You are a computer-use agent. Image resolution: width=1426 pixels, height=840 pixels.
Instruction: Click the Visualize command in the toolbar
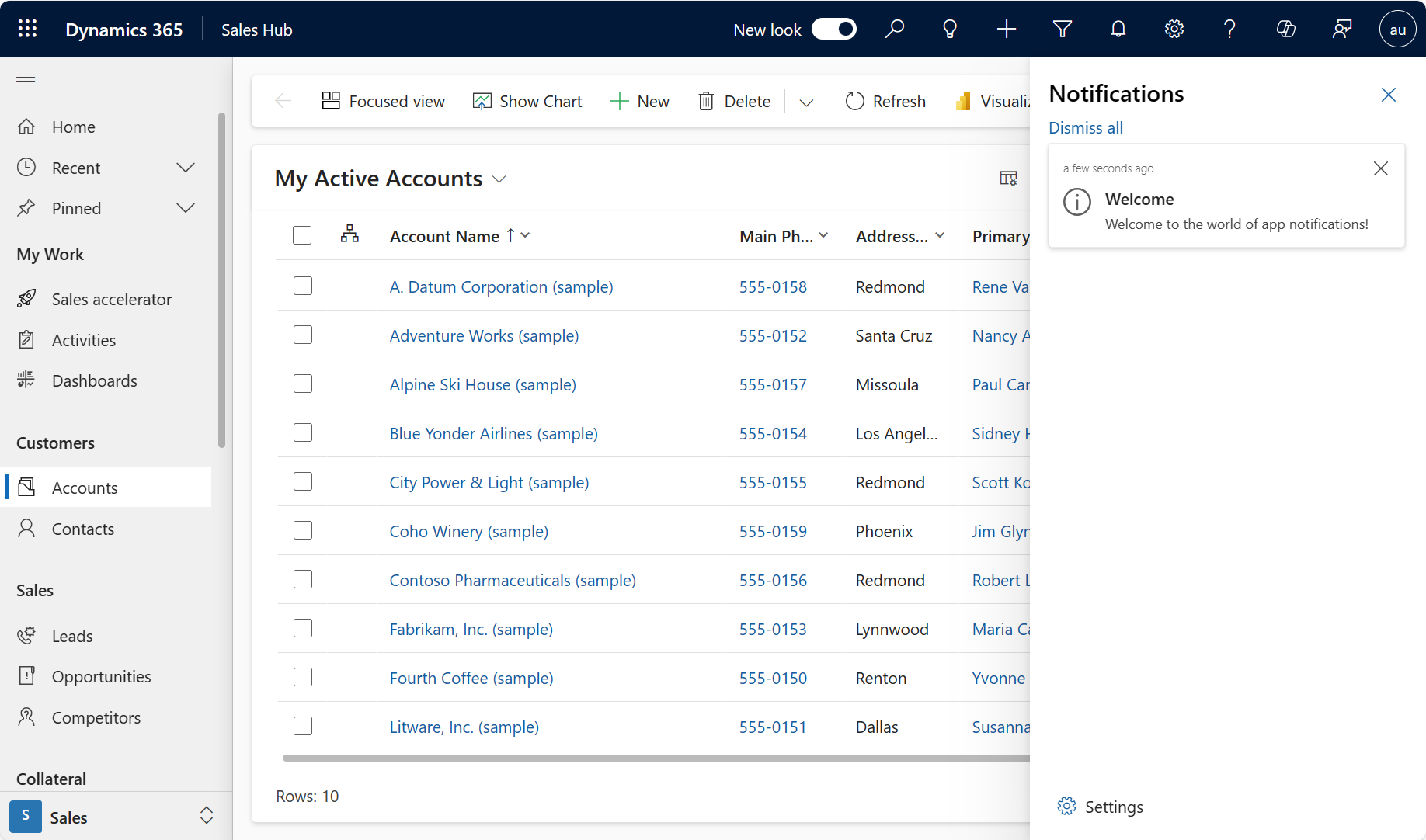pyautogui.click(x=992, y=101)
